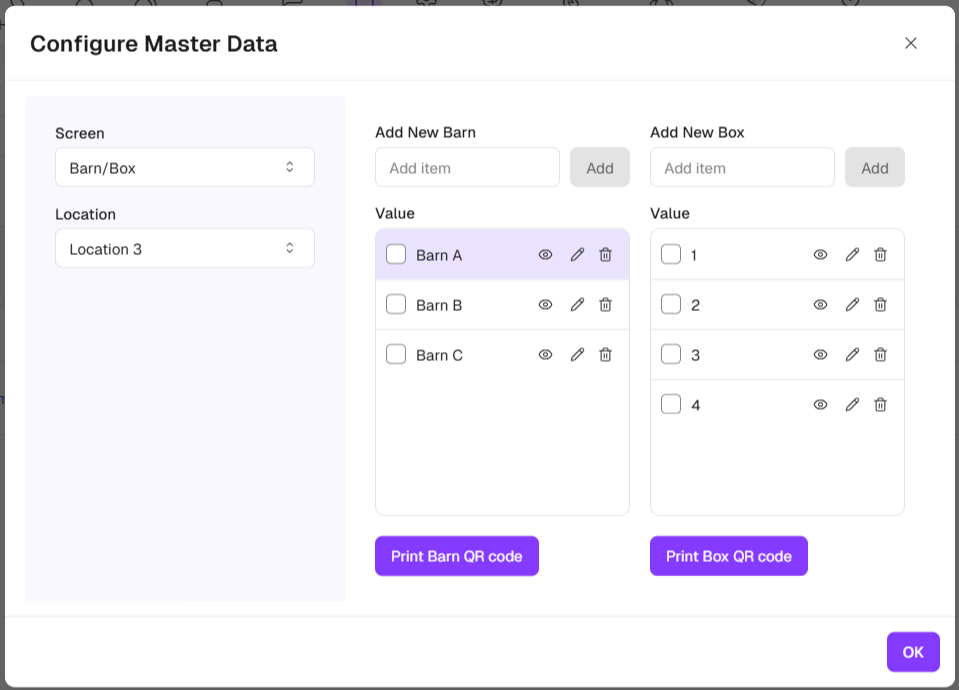The image size is (959, 690).
Task: Delete Box 3 with trash icon
Action: coord(880,355)
